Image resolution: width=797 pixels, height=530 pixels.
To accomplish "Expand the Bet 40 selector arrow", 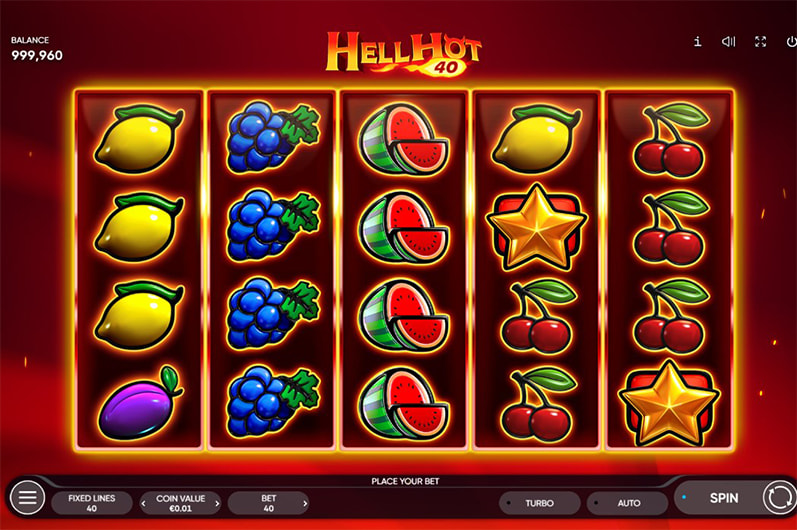I will (x=305, y=504).
